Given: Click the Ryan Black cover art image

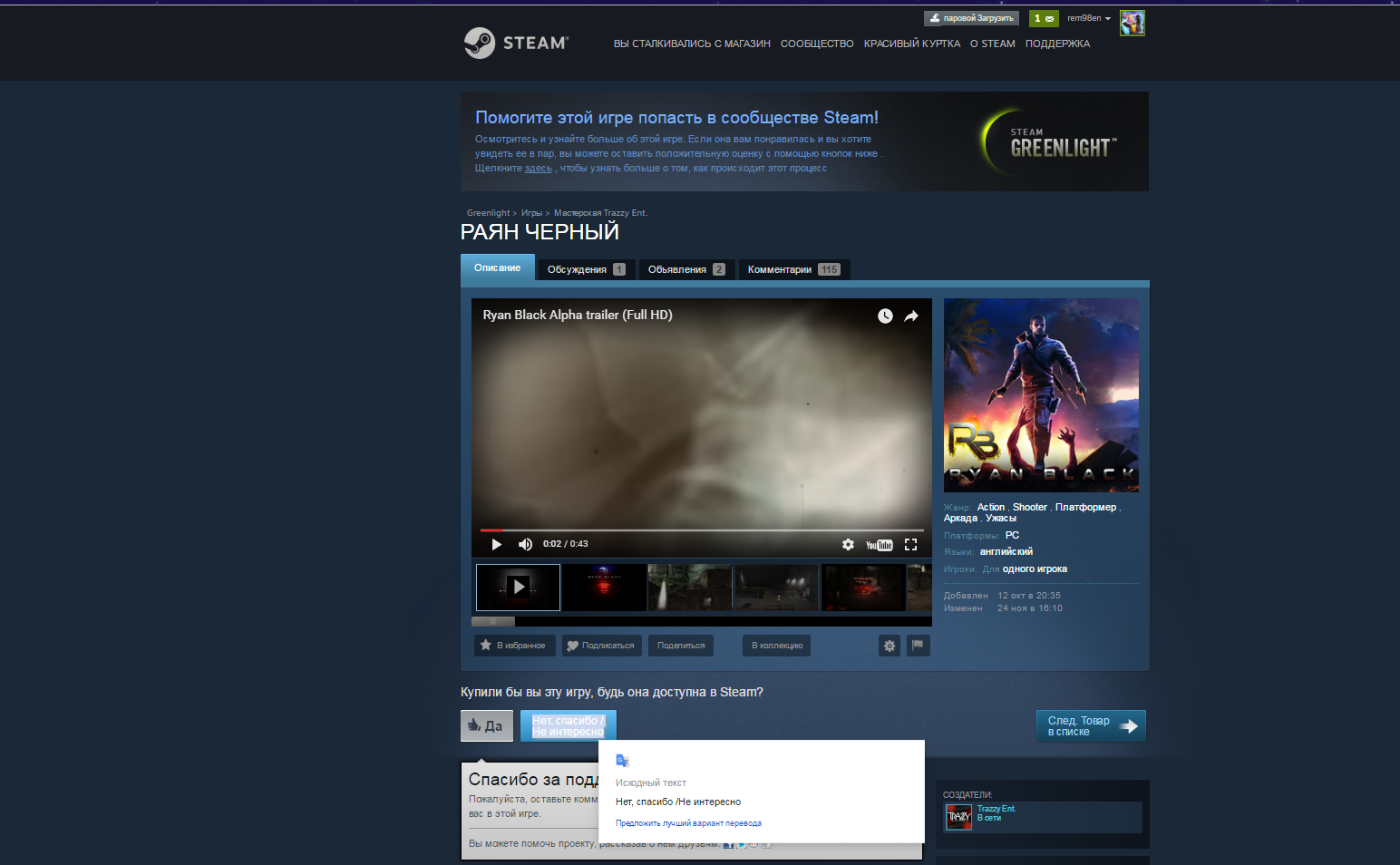Looking at the screenshot, I should [x=1041, y=395].
